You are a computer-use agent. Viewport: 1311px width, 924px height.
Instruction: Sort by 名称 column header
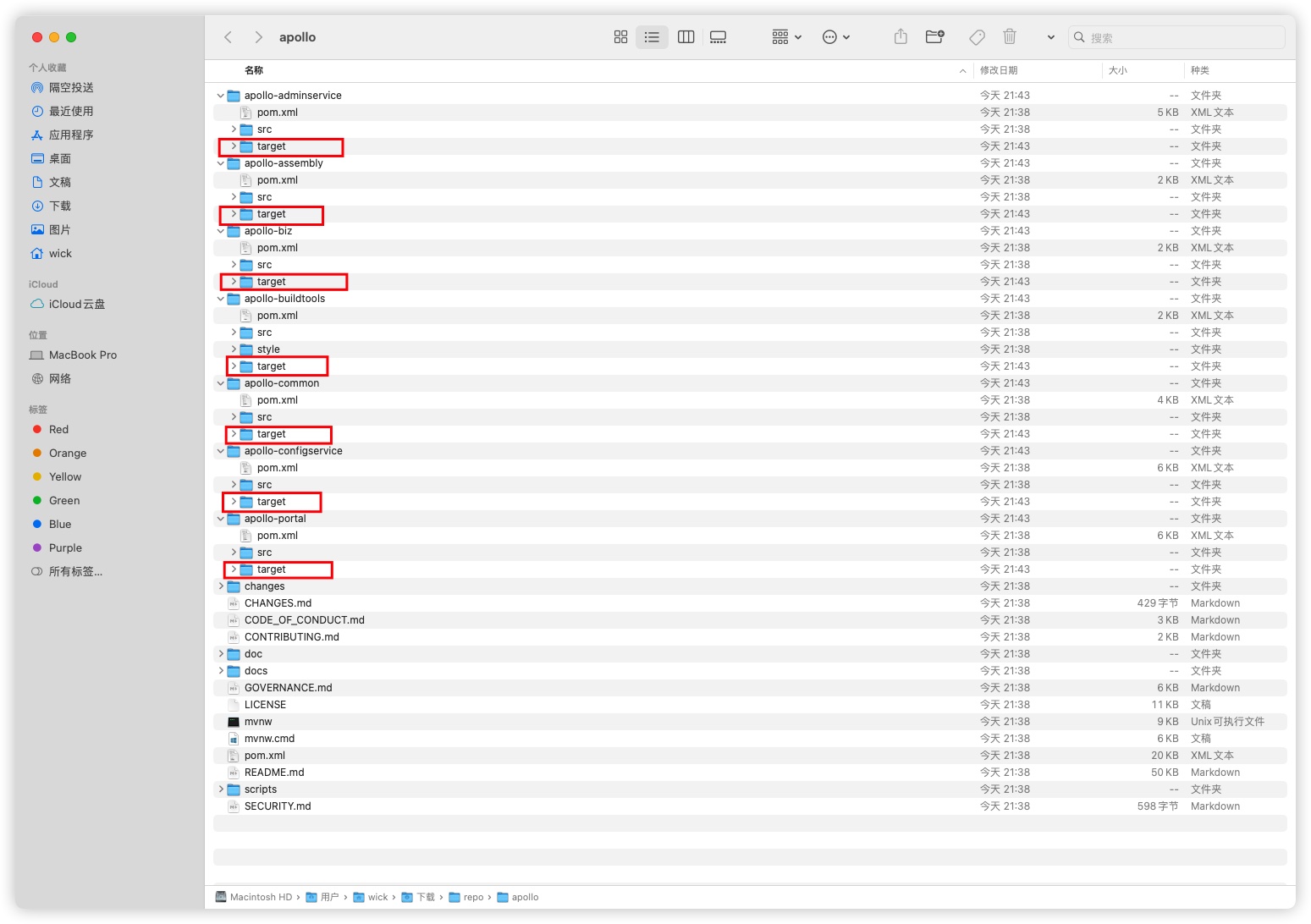coord(254,70)
